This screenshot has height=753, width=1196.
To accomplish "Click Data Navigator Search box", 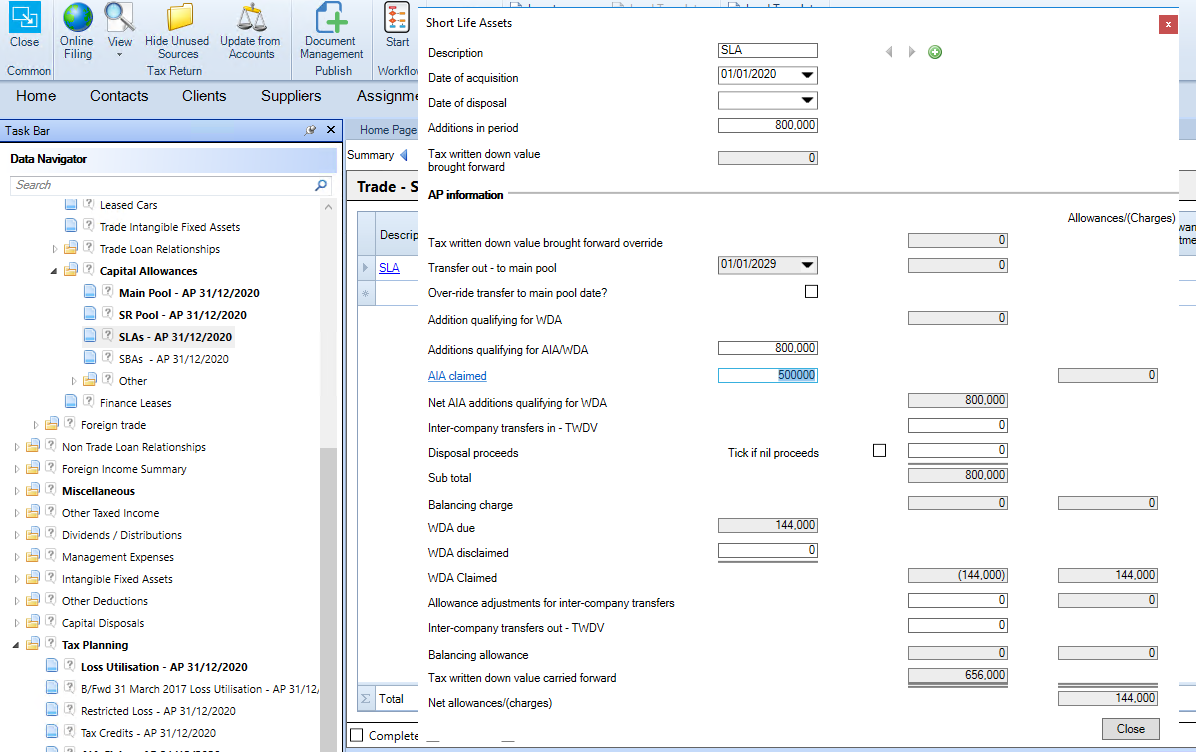I will [x=164, y=185].
